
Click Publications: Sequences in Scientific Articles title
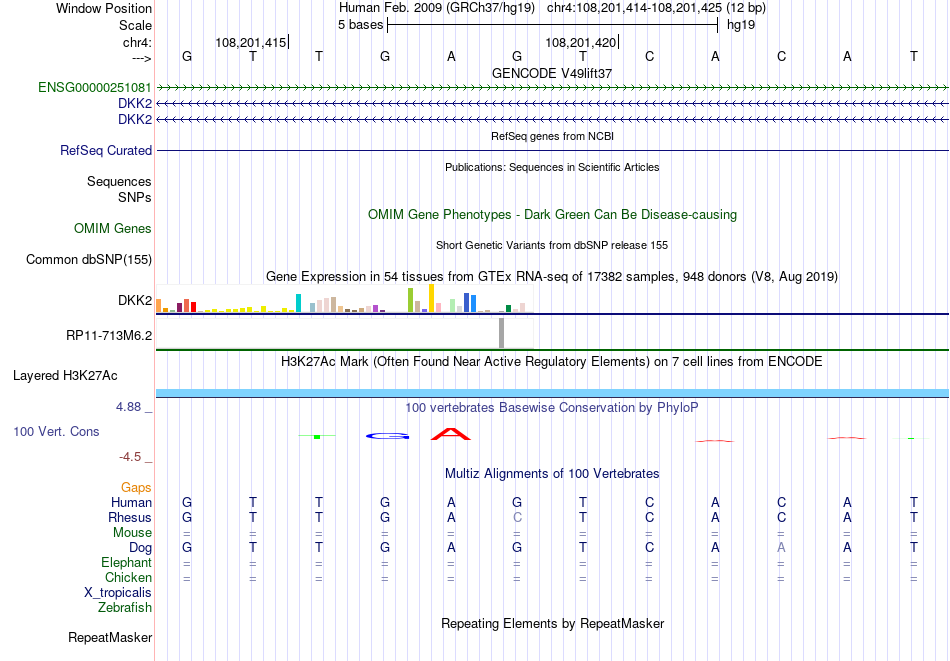pyautogui.click(x=552, y=167)
